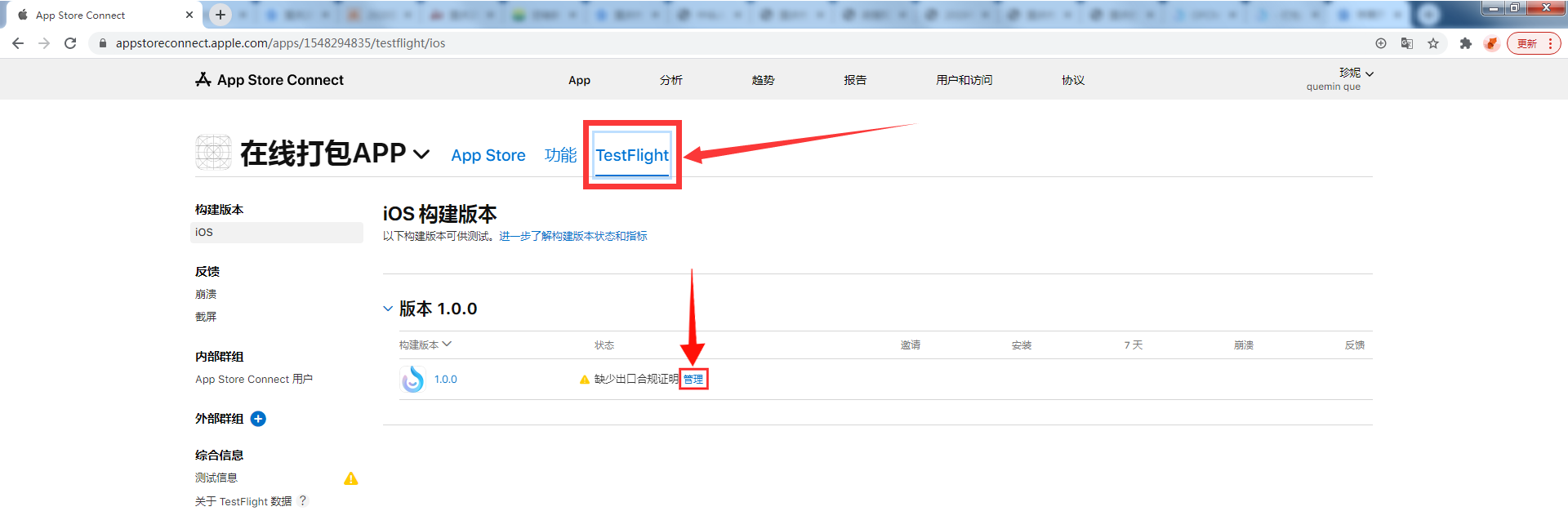
Task: Click the 缺少出口合规证明 status text
Action: [x=636, y=380]
